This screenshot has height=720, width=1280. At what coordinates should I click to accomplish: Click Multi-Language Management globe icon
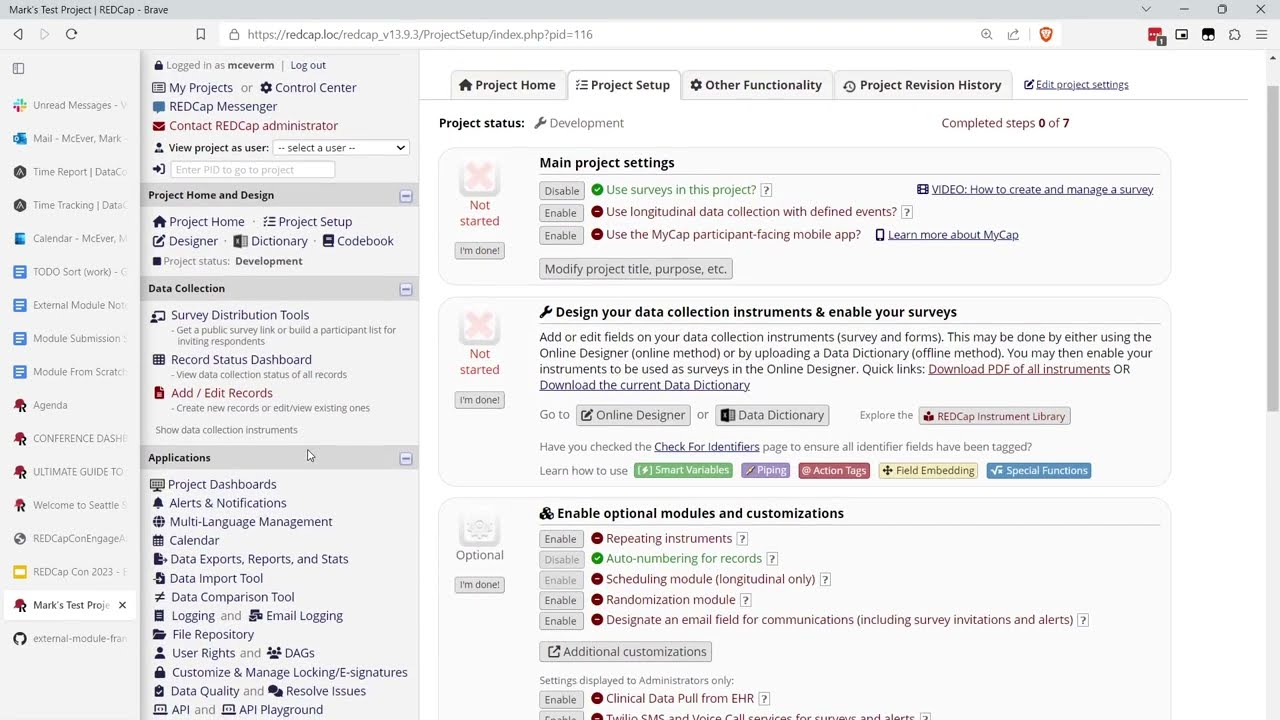click(x=158, y=522)
